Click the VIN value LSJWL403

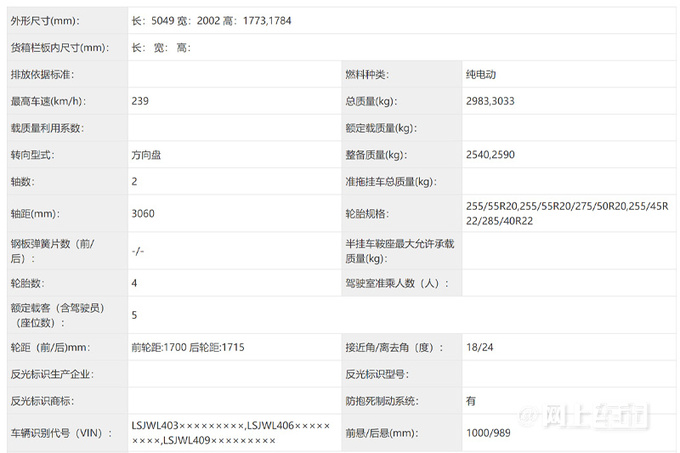[x=231, y=433]
